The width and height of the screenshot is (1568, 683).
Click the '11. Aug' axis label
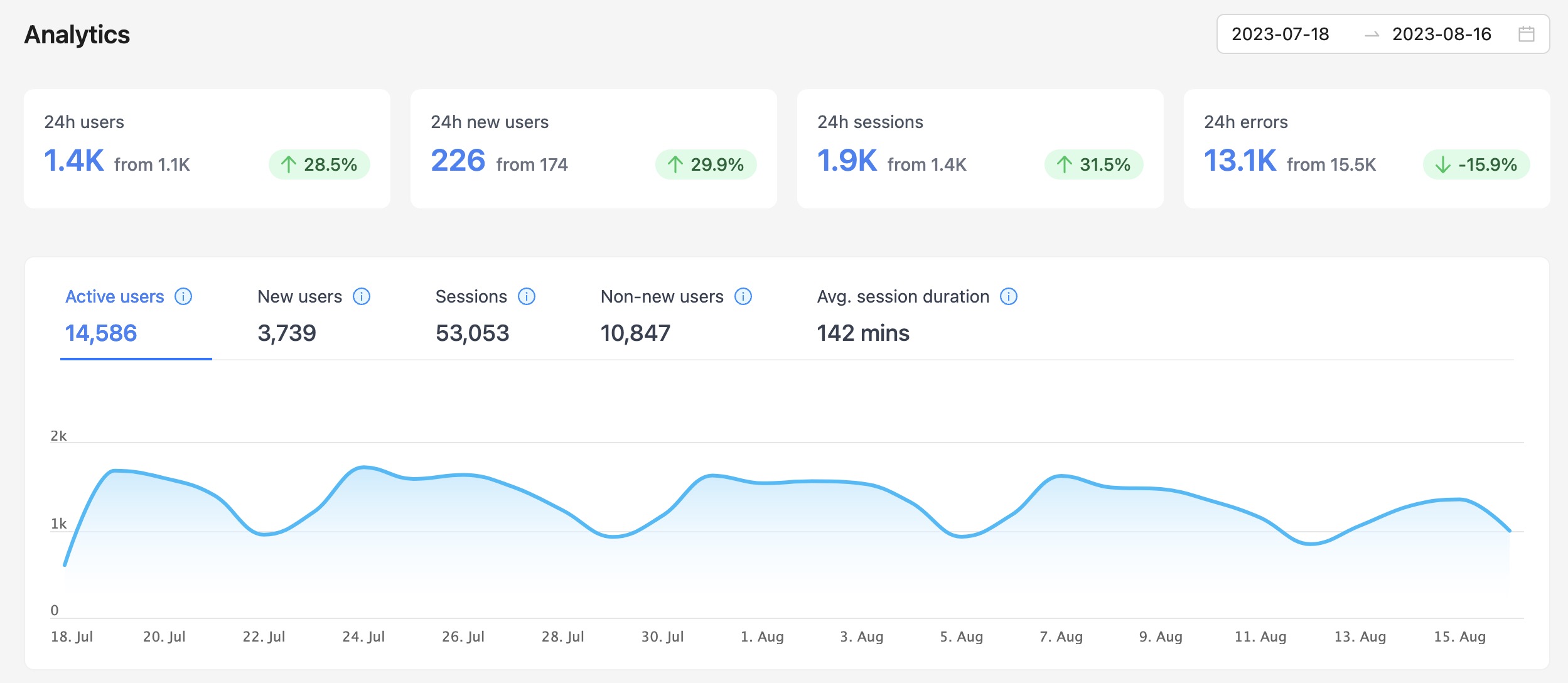pyautogui.click(x=1260, y=637)
